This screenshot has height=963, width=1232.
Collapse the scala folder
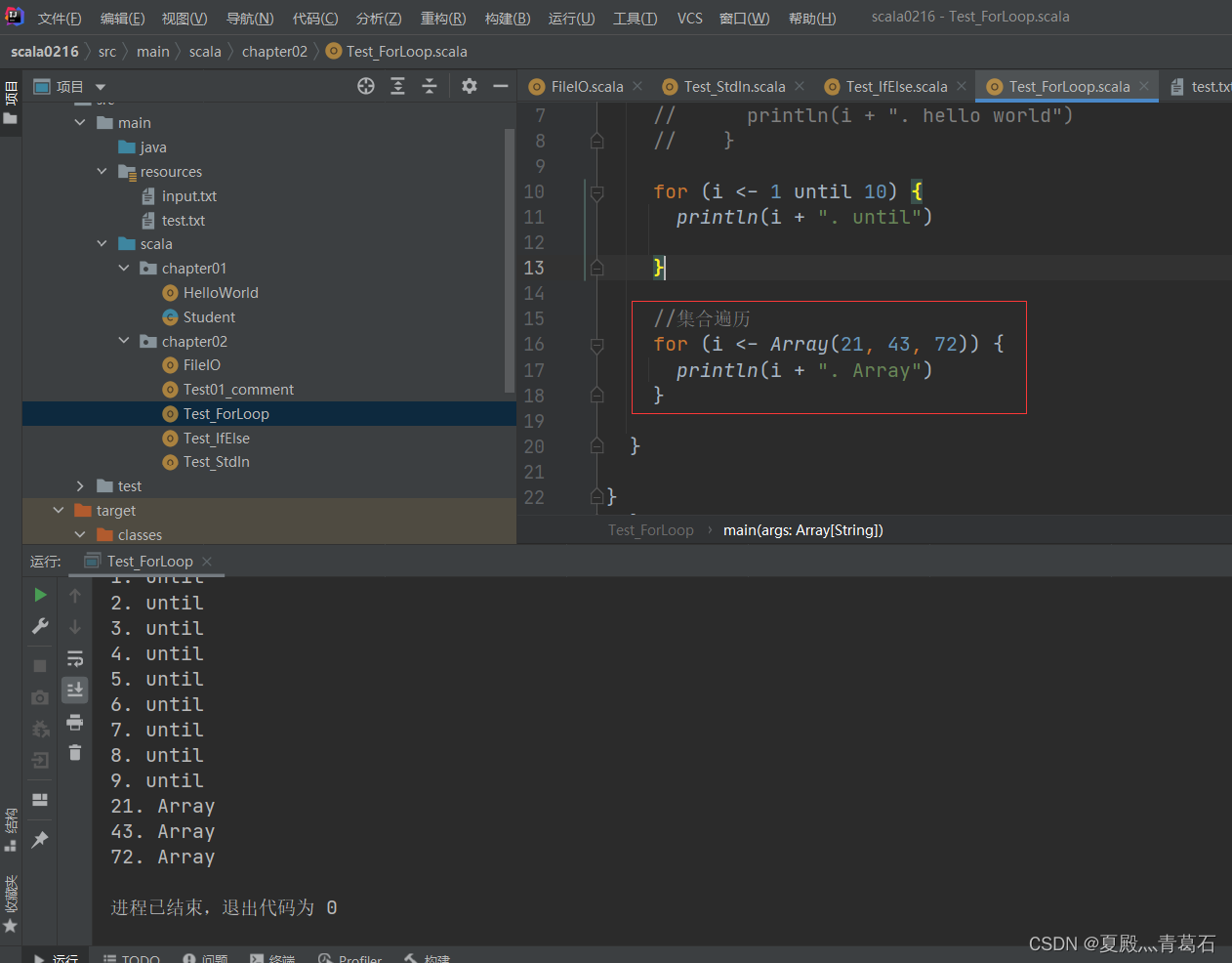102,243
